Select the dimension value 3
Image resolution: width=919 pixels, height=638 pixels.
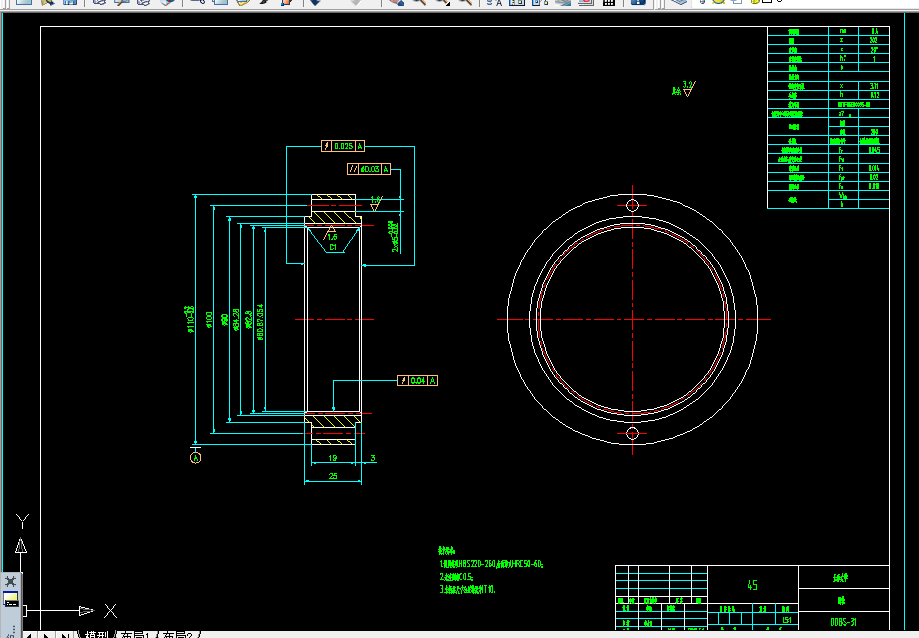click(373, 458)
